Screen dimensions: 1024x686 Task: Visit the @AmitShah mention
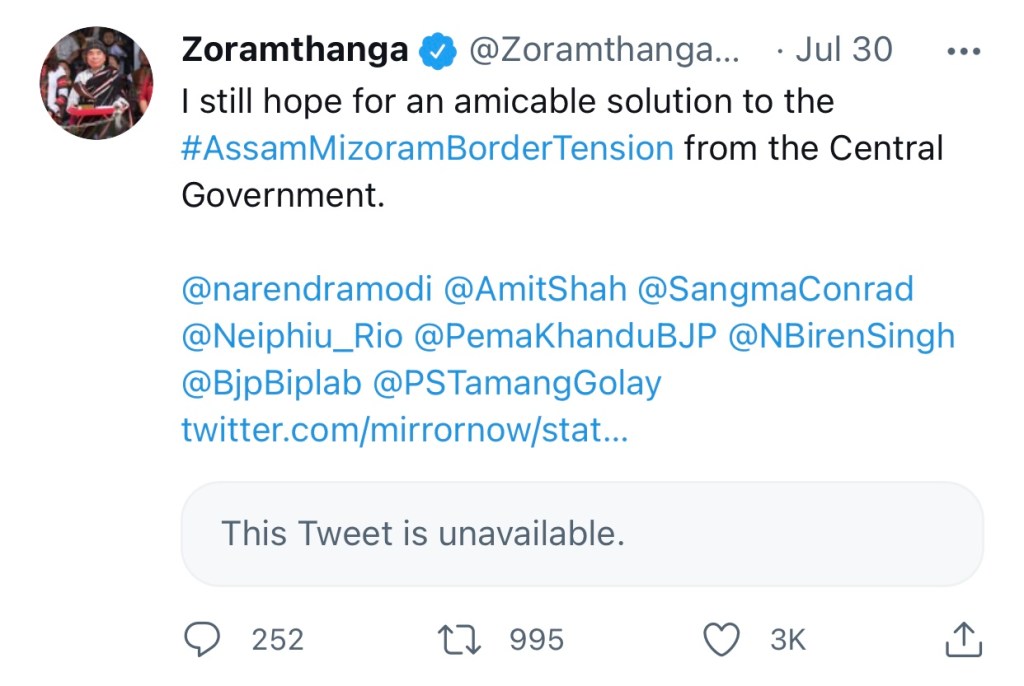pos(534,289)
